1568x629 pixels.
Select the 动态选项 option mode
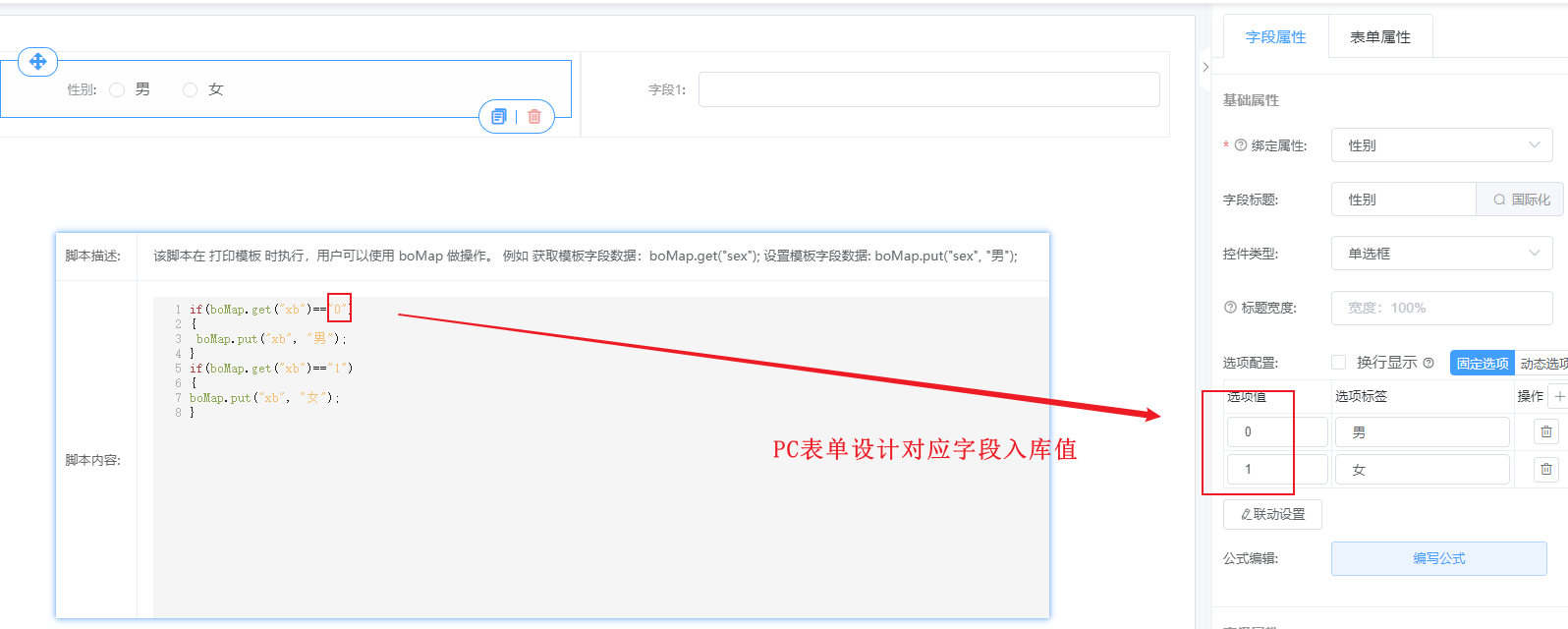click(x=1542, y=363)
